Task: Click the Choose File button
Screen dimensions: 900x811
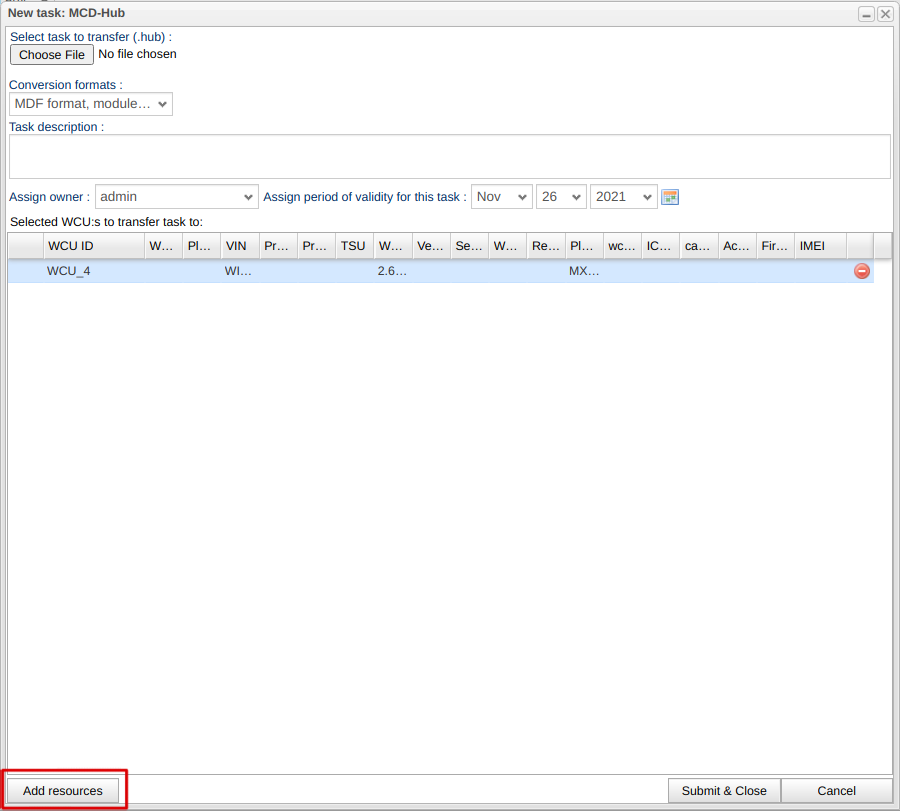Action: coord(52,55)
